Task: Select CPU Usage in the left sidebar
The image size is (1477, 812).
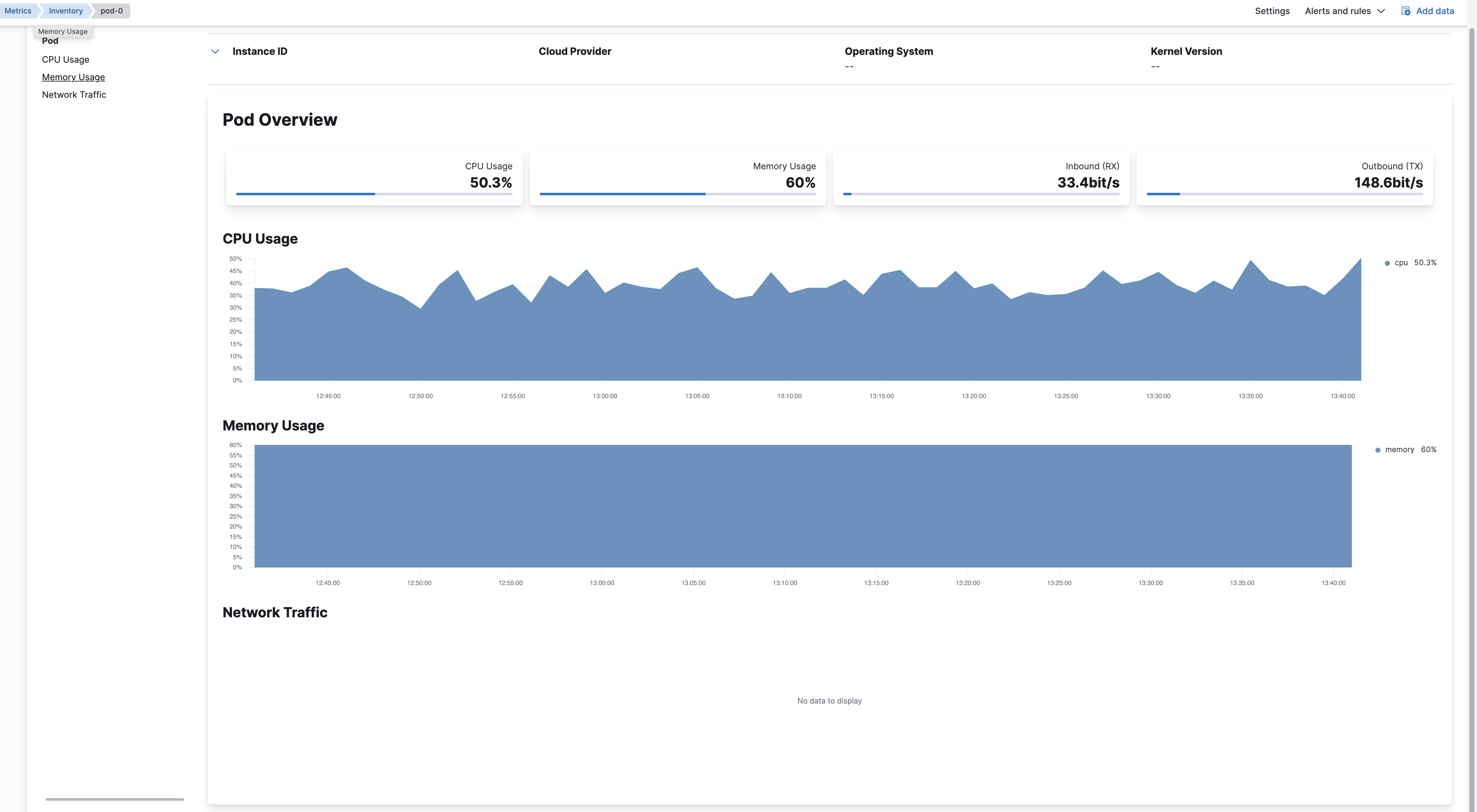Action: tap(65, 59)
